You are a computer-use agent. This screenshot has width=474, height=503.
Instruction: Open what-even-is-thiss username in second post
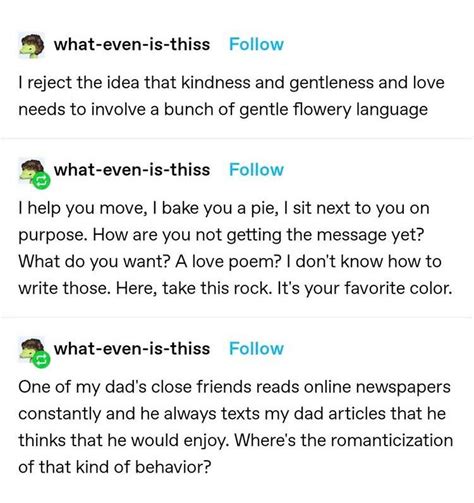coord(132,170)
